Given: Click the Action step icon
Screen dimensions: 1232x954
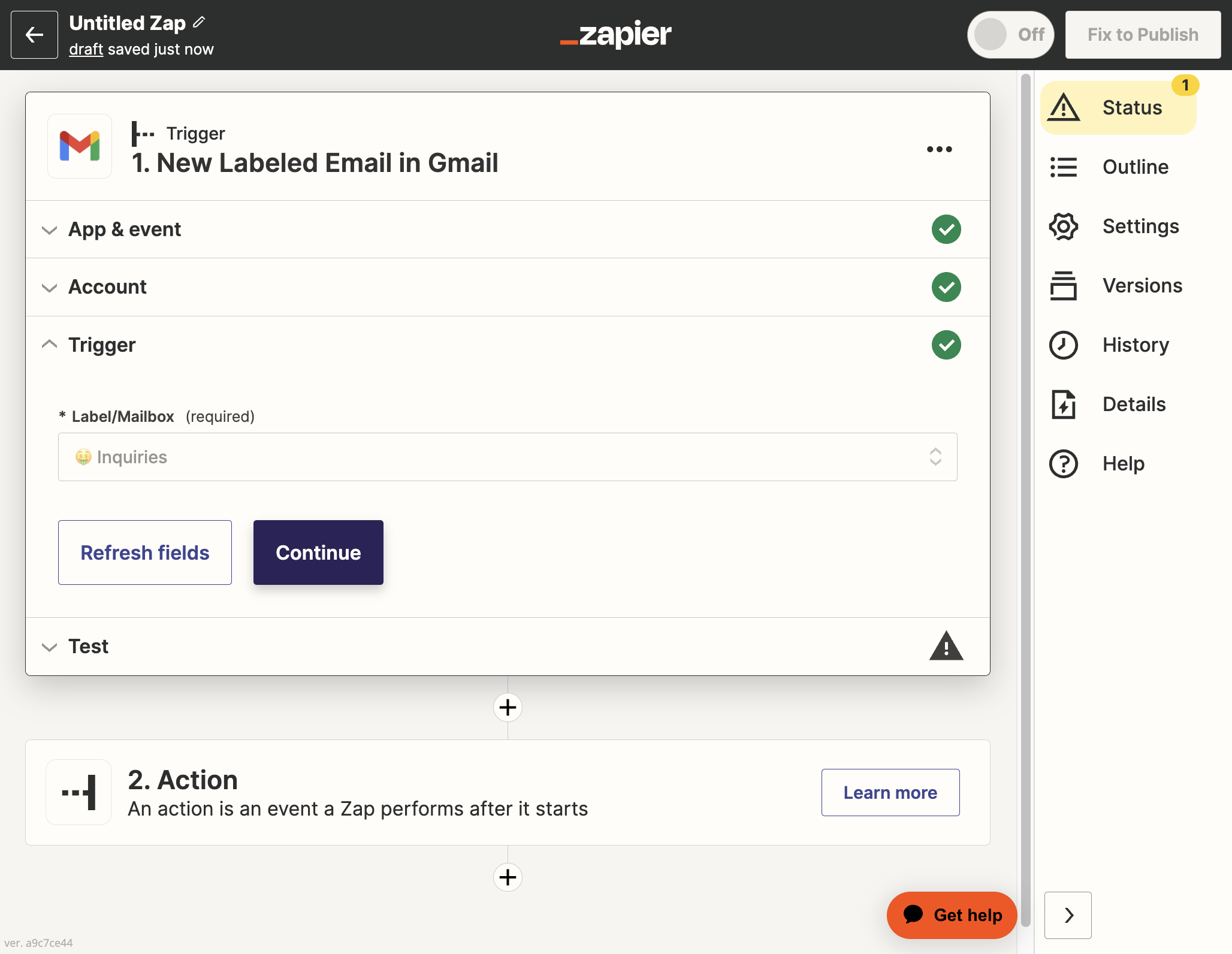Looking at the screenshot, I should tap(78, 792).
